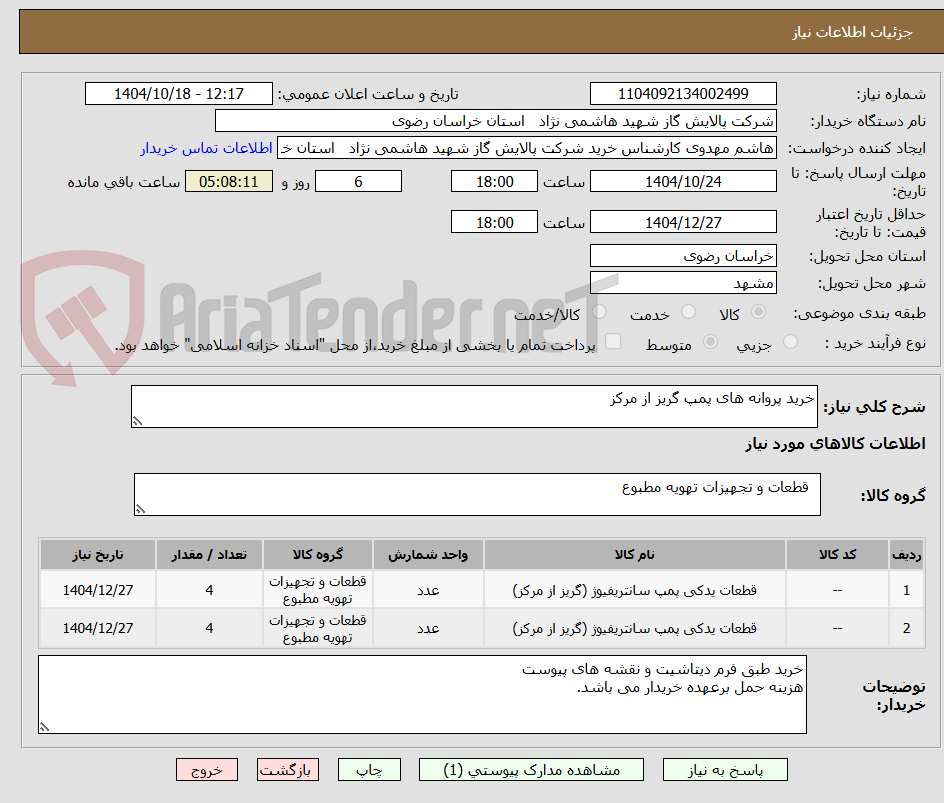Click the تعداد / مقدار column header
This screenshot has height=803, width=944.
209,554
